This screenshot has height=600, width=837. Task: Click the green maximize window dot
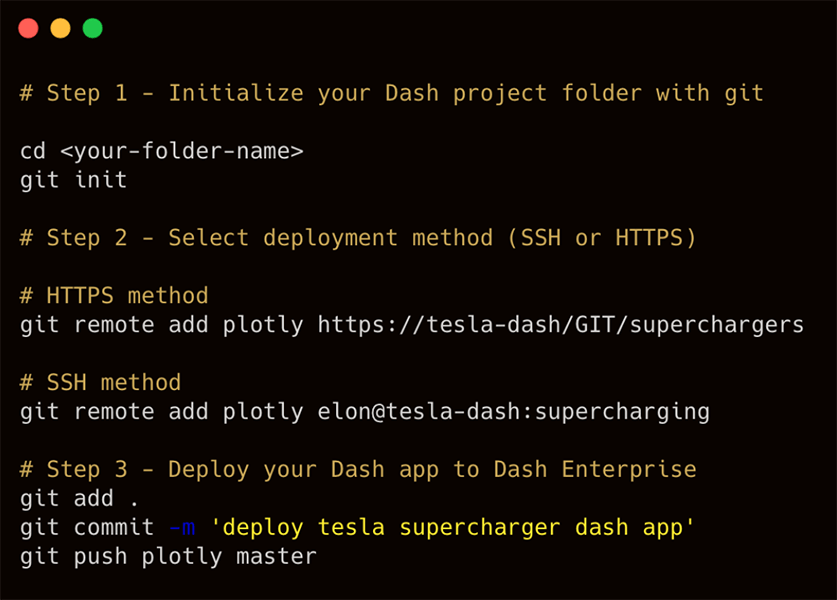pyautogui.click(x=92, y=28)
